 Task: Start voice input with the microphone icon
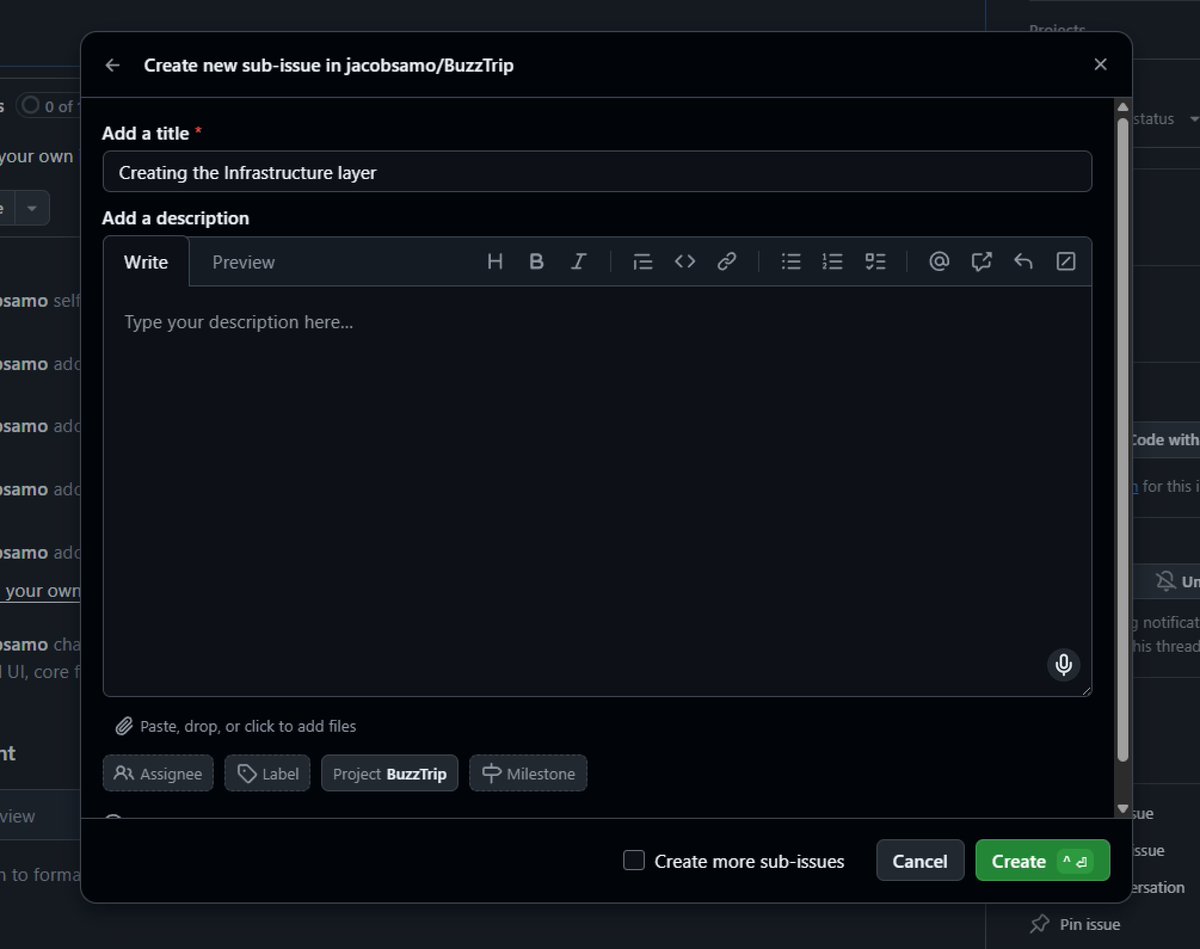[x=1063, y=664]
